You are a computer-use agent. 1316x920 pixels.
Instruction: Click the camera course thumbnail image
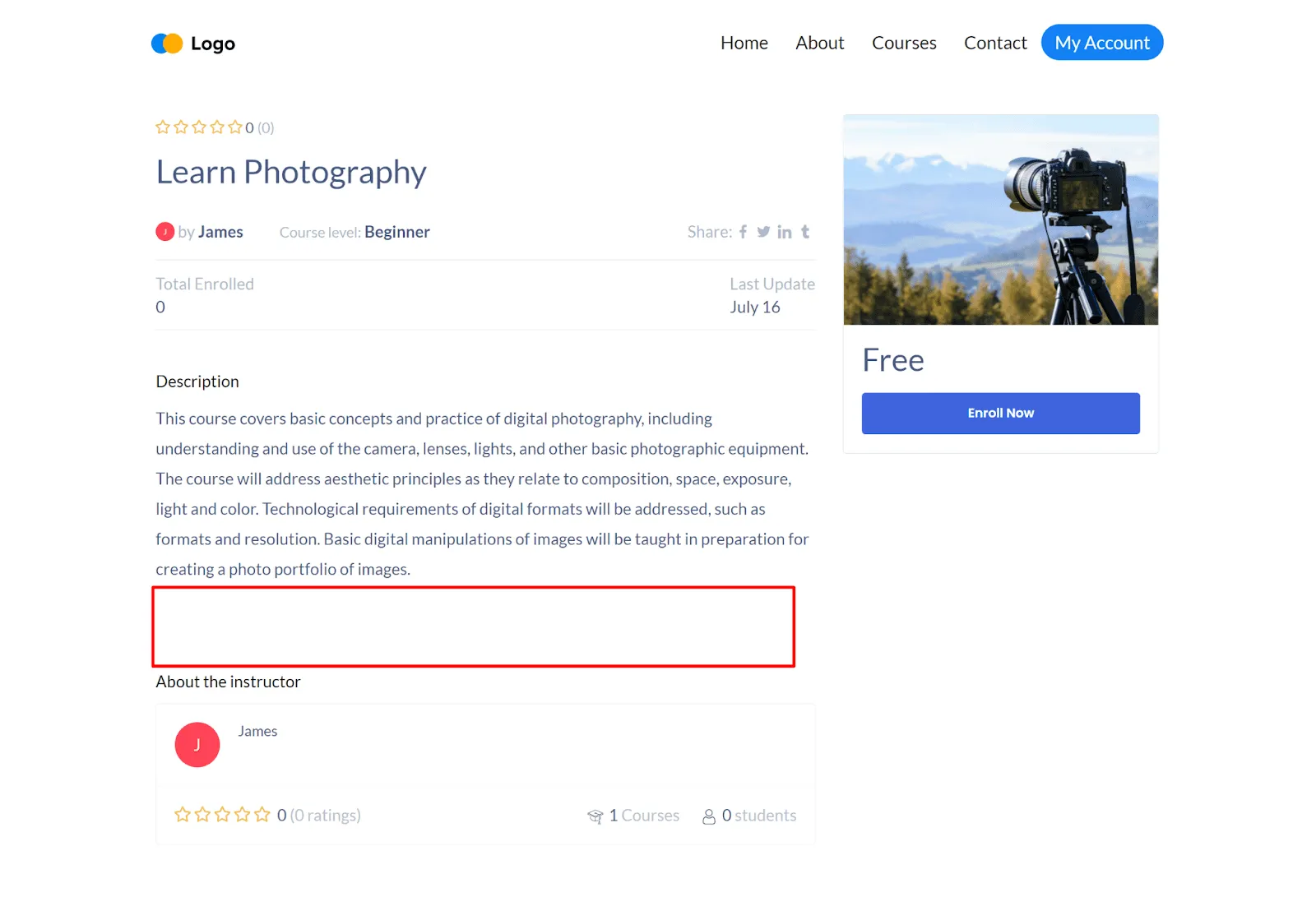click(x=1000, y=220)
